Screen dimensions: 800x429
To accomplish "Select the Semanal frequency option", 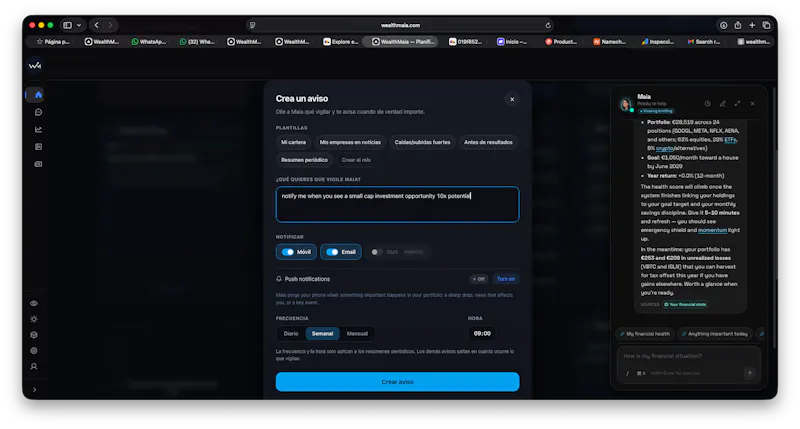I will [322, 334].
